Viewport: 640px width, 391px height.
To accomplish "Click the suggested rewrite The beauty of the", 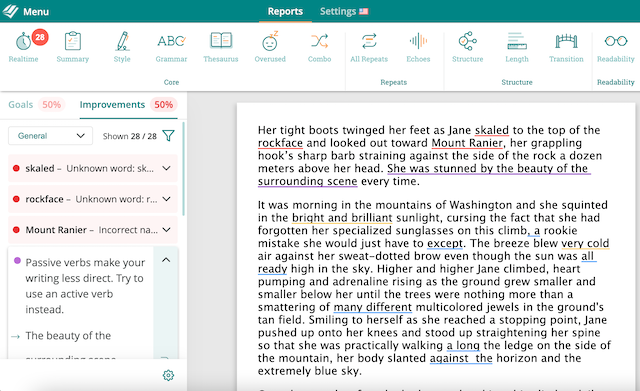I will [x=68, y=335].
